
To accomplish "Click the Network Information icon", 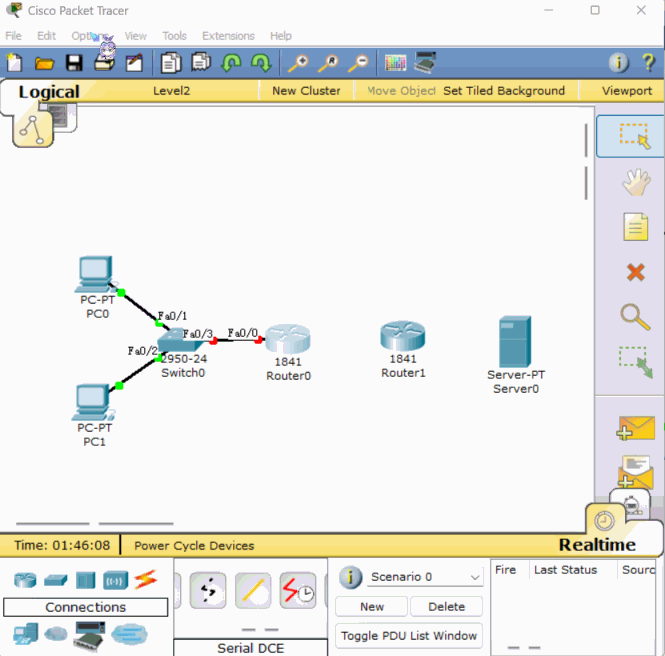I will 619,63.
